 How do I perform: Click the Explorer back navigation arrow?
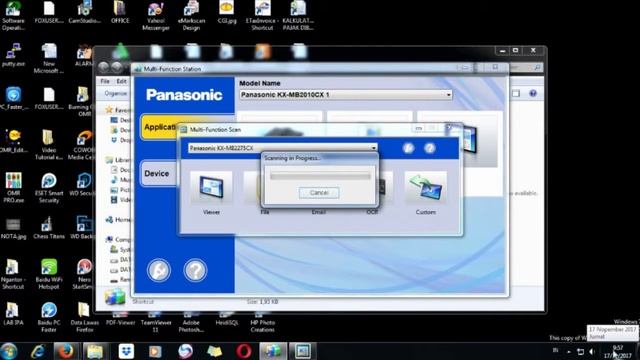coord(104,67)
